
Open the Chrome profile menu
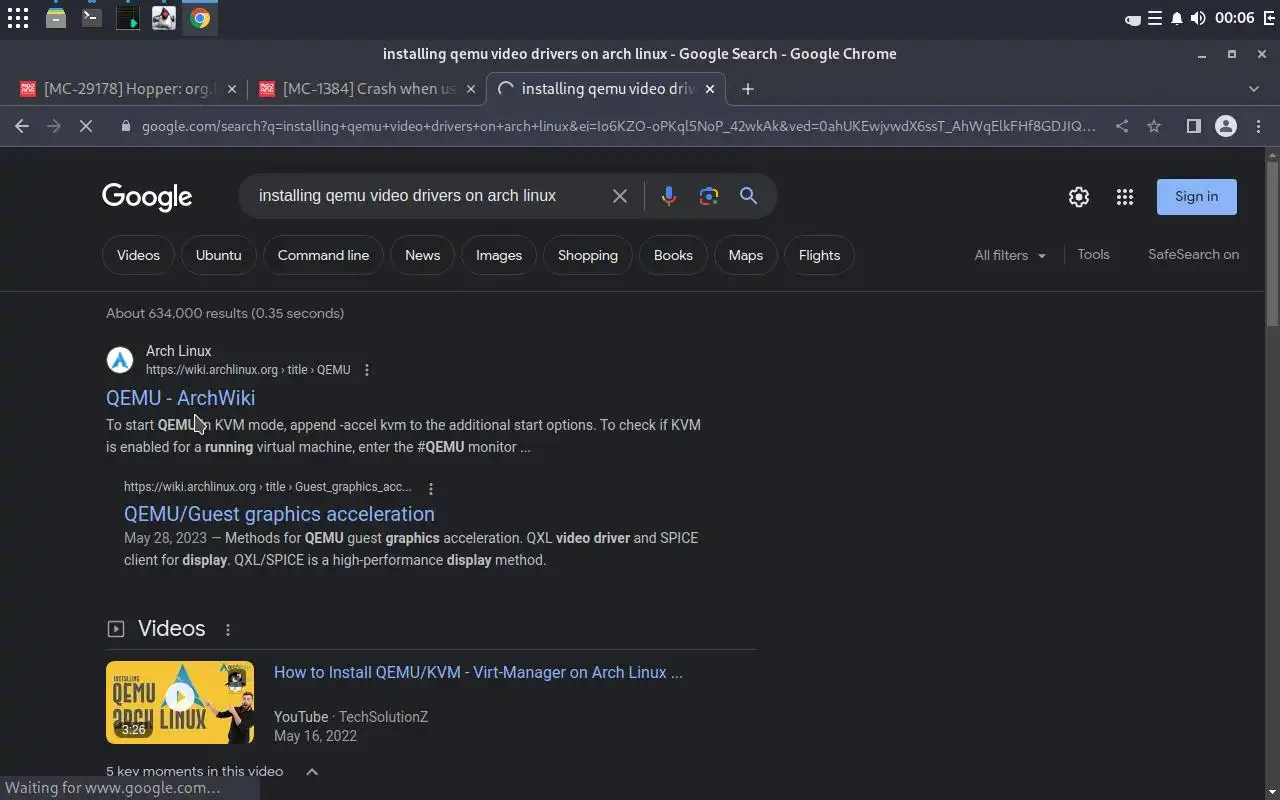[x=1226, y=126]
